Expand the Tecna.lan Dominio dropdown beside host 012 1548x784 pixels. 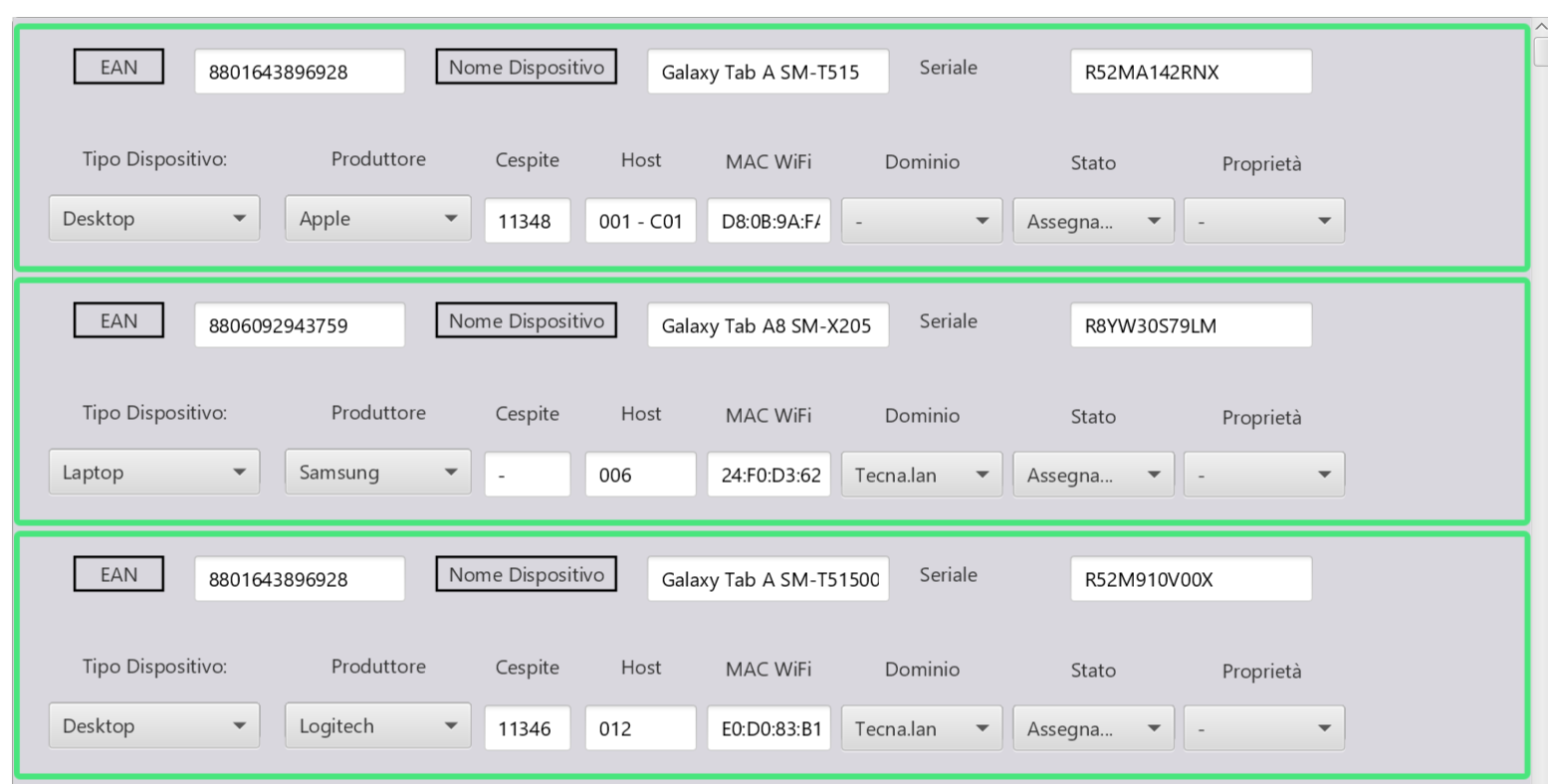pos(923,728)
